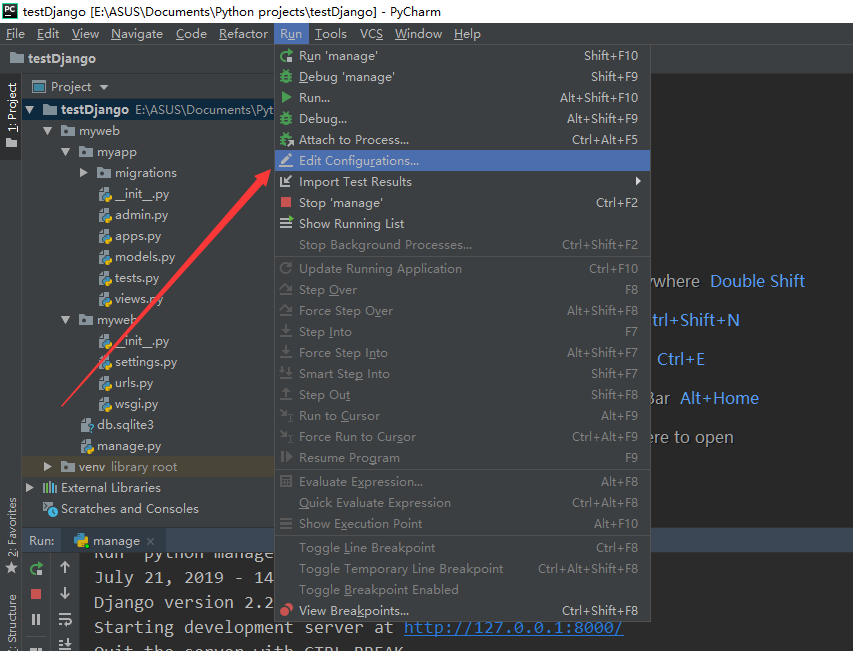The height and width of the screenshot is (651, 853).
Task: Open the Help menu
Action: (467, 34)
